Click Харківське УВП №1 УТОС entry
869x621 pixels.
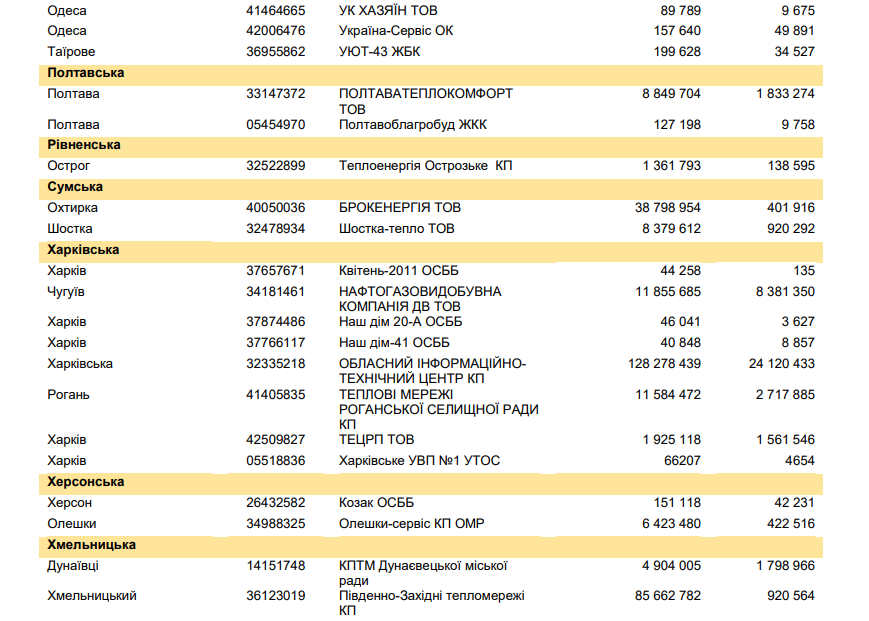tap(419, 461)
